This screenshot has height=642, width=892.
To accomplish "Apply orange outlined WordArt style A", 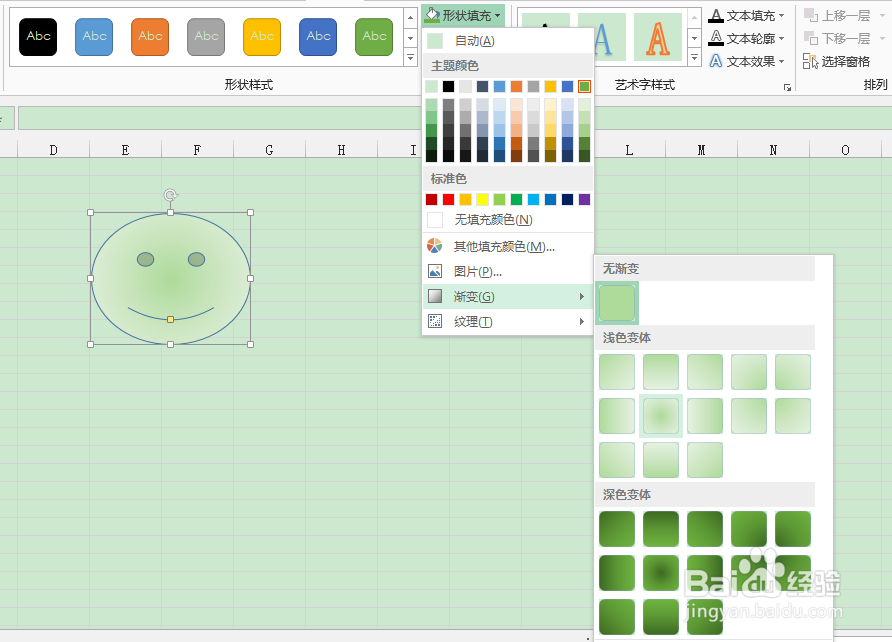I will tap(658, 38).
